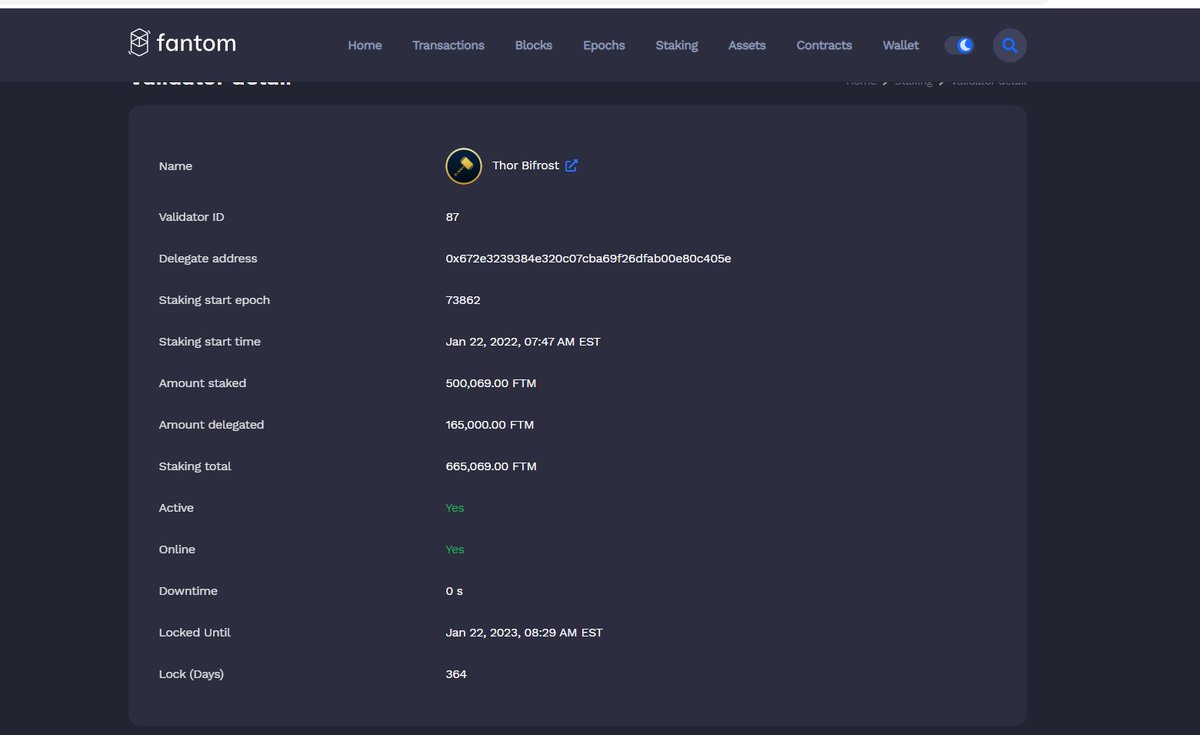Select the delegate address text
Screen dimensions: 1200x735
(x=588, y=258)
